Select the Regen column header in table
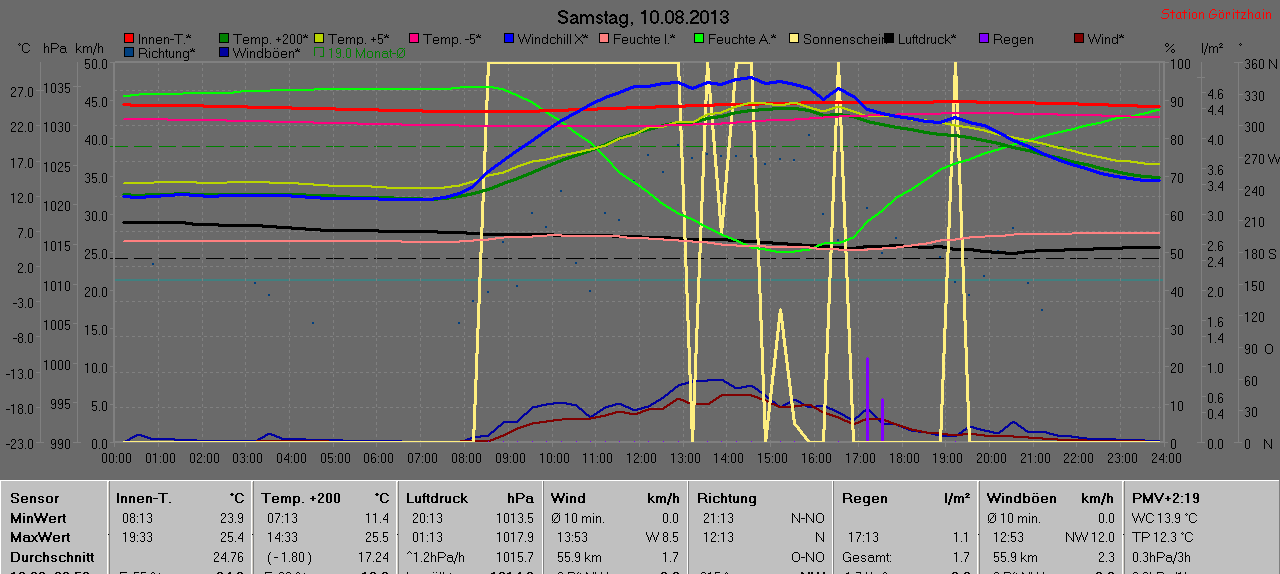Viewport: 1280px width, 574px height. pos(865,498)
